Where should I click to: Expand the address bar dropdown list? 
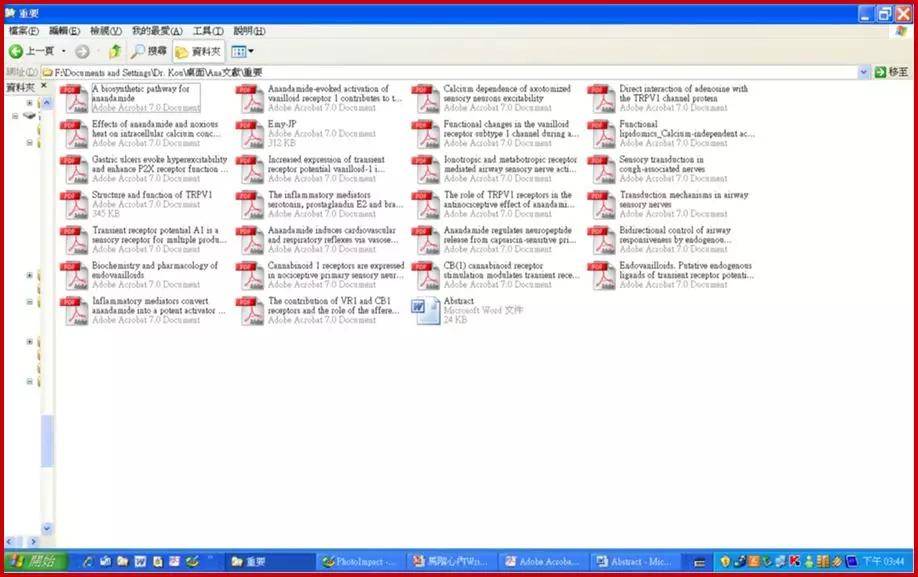coord(864,72)
